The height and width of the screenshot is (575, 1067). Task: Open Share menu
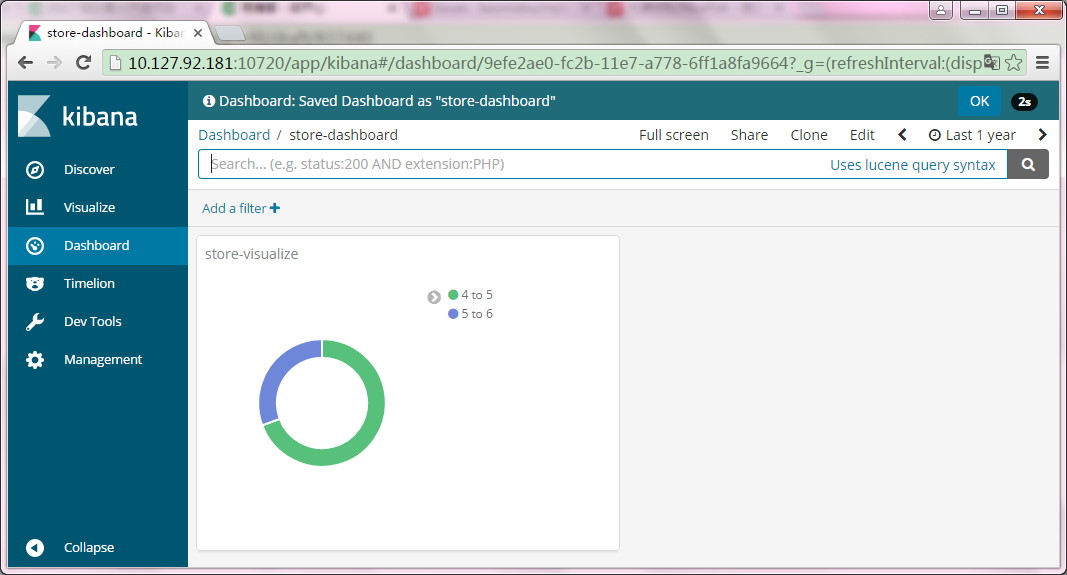[749, 135]
